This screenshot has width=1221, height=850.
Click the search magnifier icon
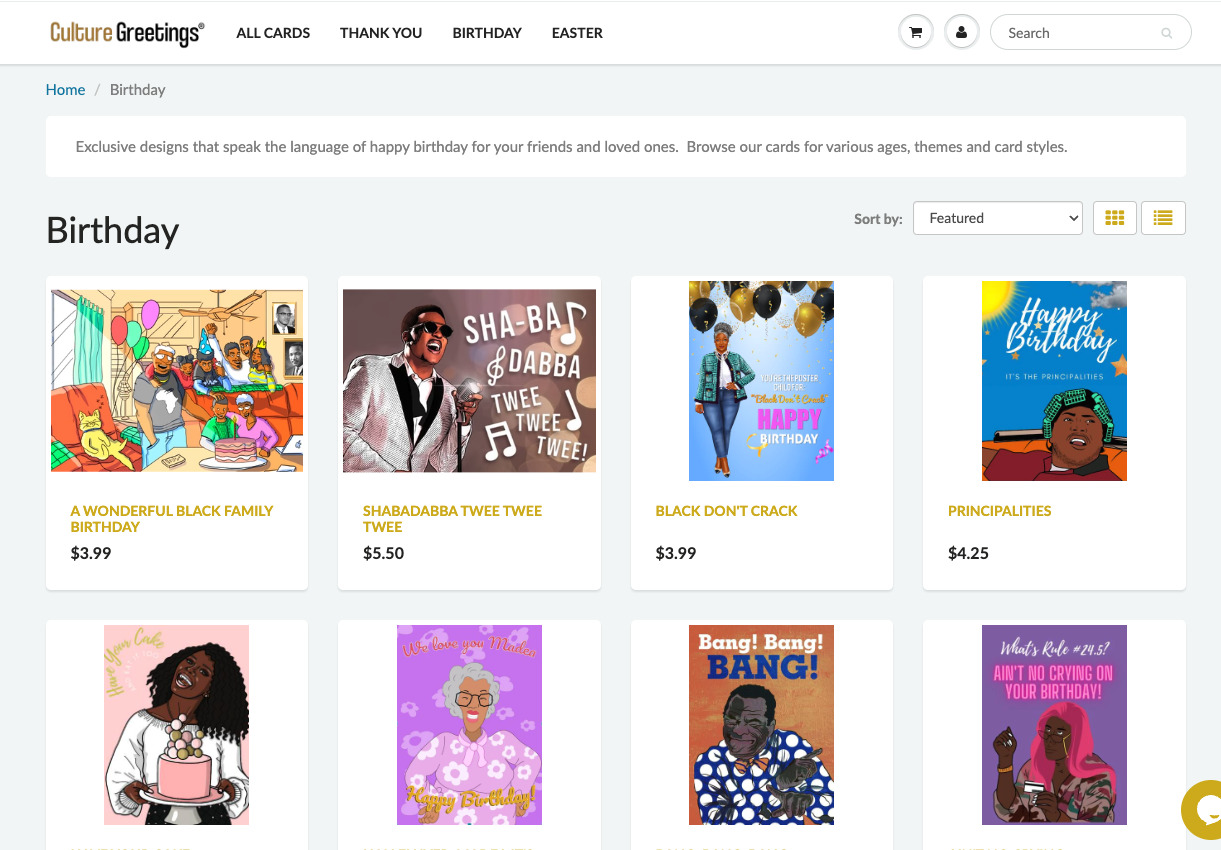click(1166, 33)
